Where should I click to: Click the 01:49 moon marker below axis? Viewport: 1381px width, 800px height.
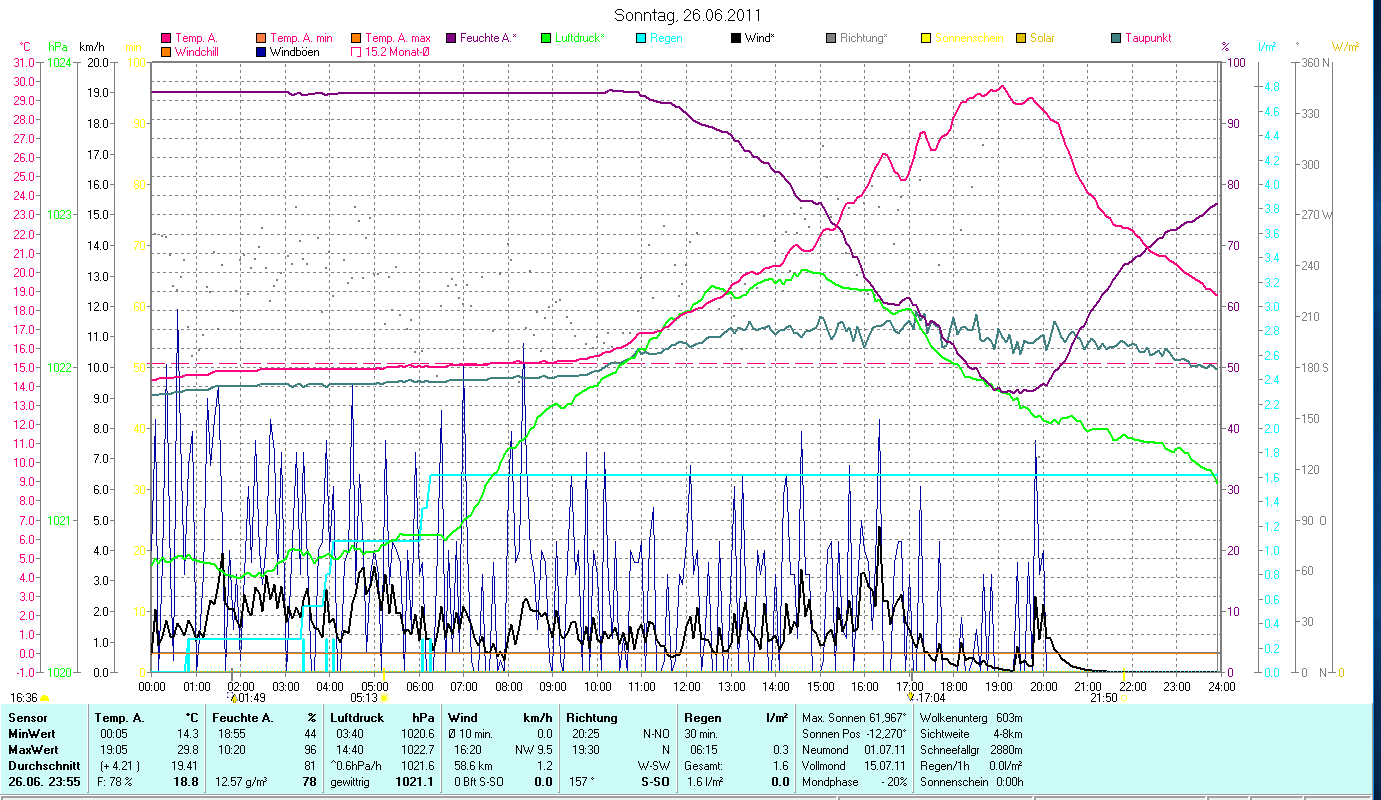point(234,697)
